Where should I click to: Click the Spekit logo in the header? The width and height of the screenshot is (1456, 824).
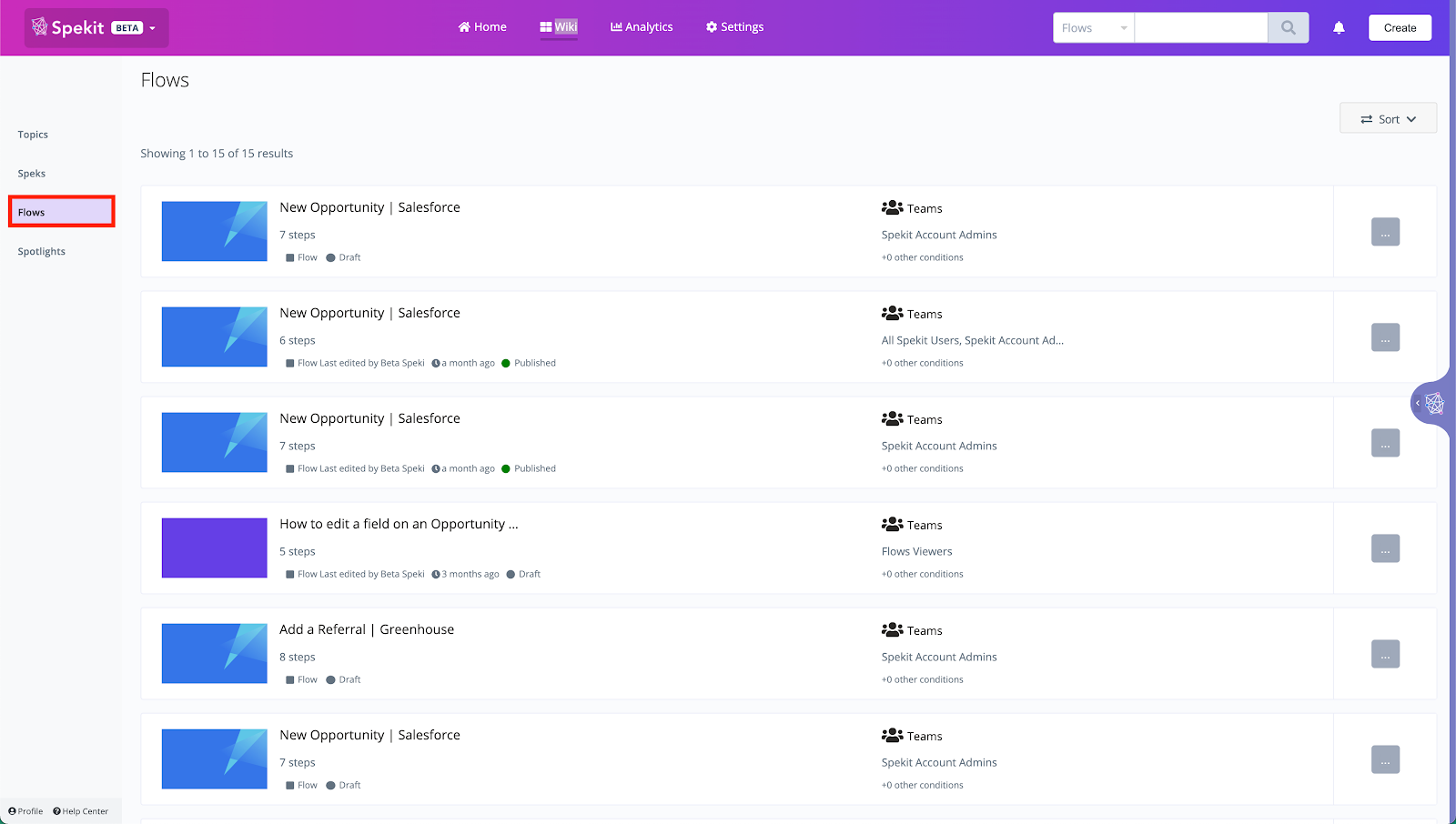(68, 27)
